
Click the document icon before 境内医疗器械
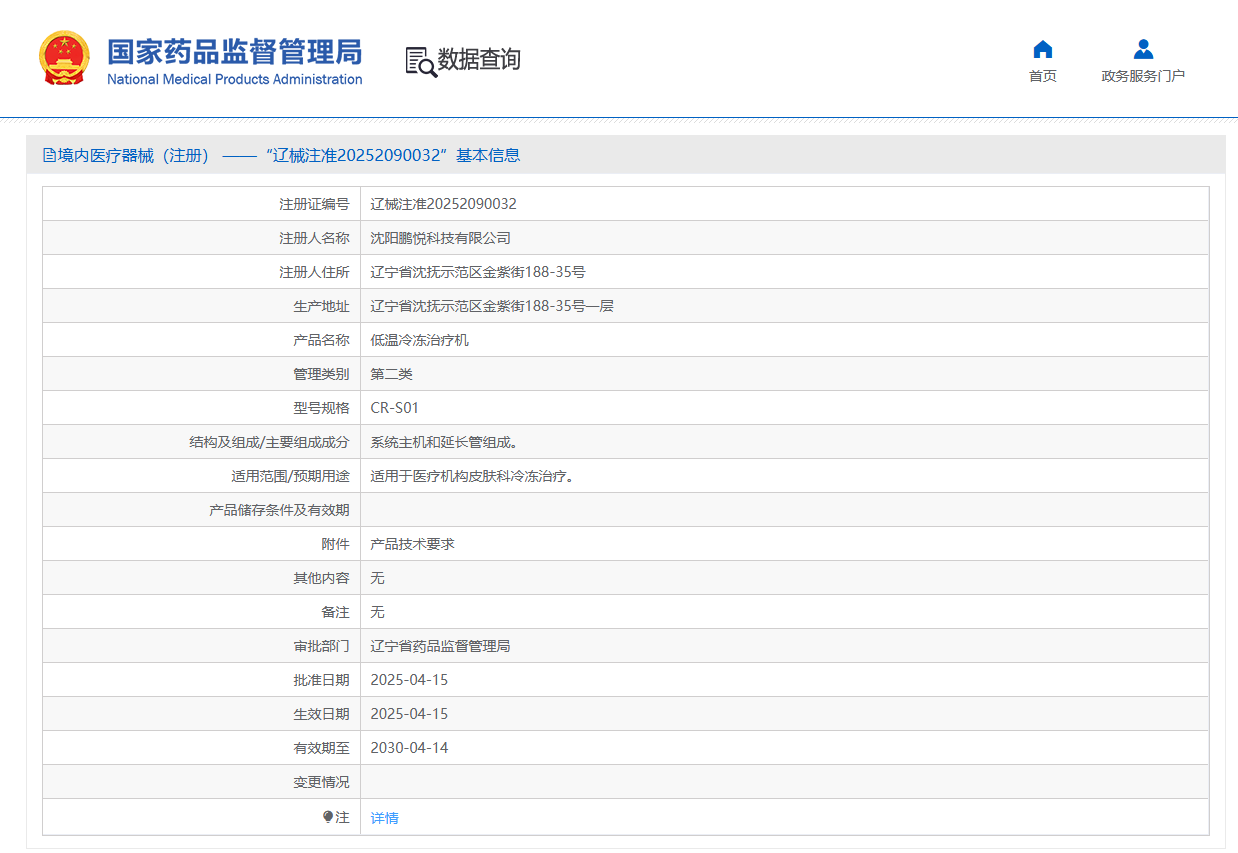point(49,155)
